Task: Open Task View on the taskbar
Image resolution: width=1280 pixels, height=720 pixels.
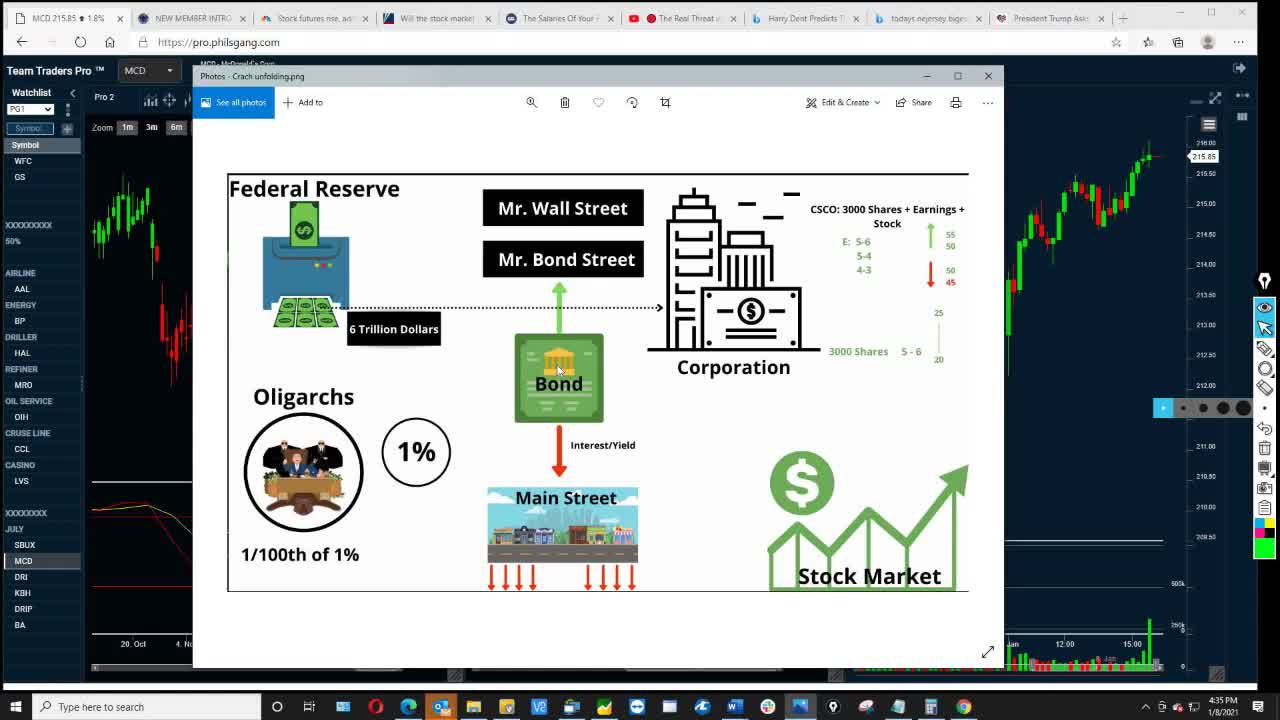Action: point(309,707)
